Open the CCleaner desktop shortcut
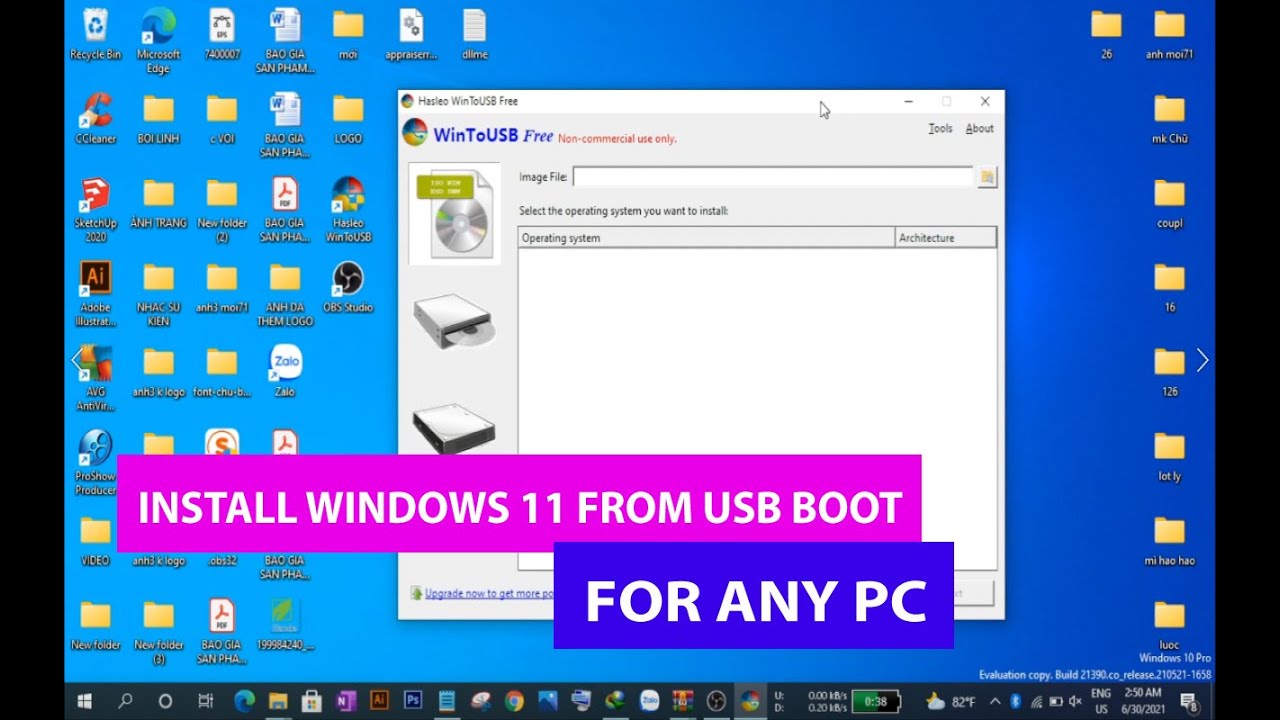1280x720 pixels. tap(95, 118)
